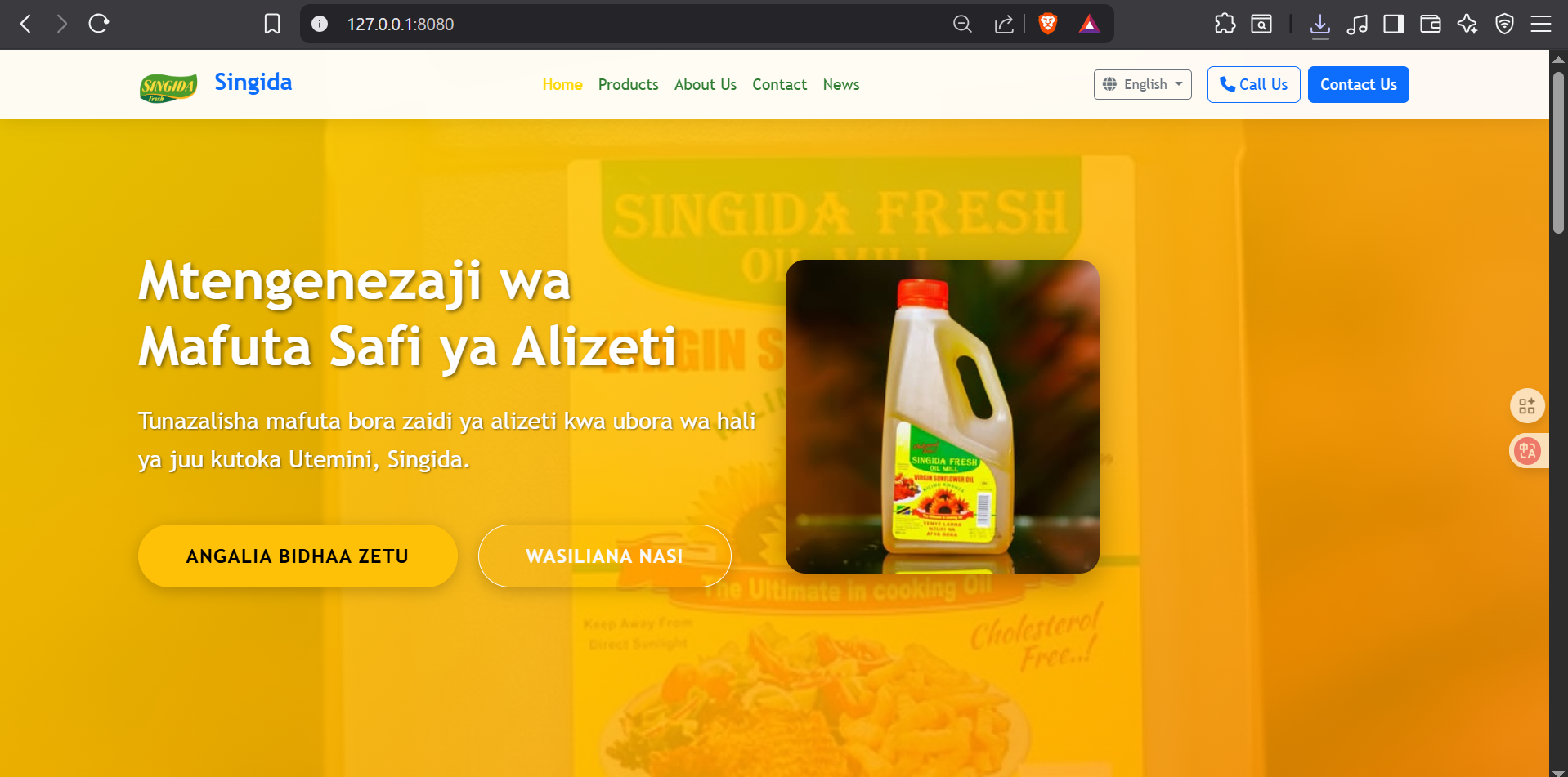
Task: Click the address bar URL field
Action: (x=638, y=24)
